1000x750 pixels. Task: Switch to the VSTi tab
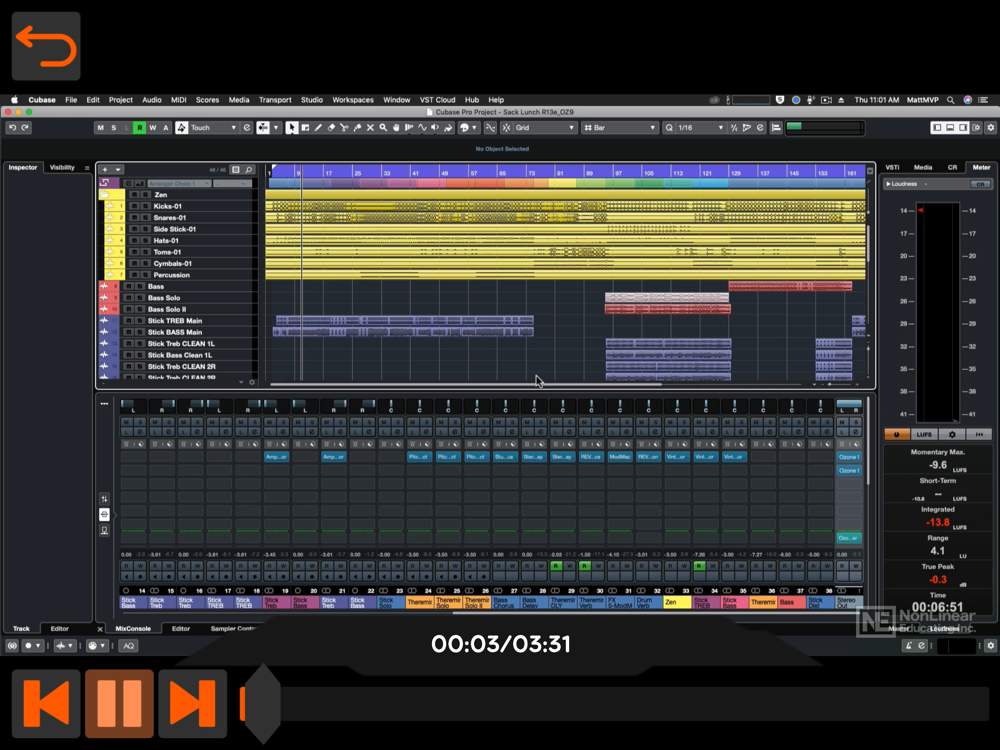point(892,168)
